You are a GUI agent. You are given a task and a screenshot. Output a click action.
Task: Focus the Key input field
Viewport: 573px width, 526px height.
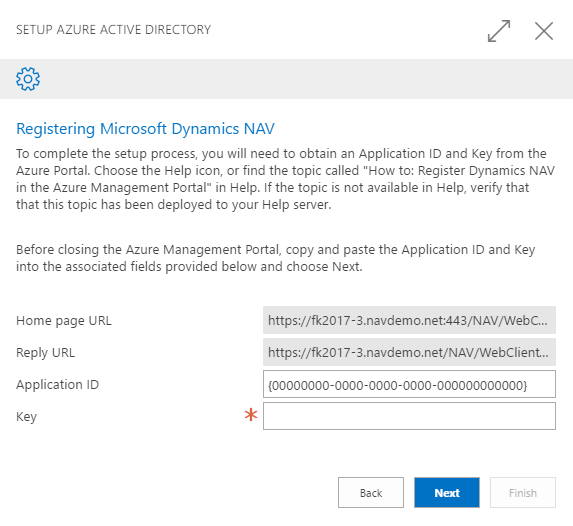click(x=409, y=416)
